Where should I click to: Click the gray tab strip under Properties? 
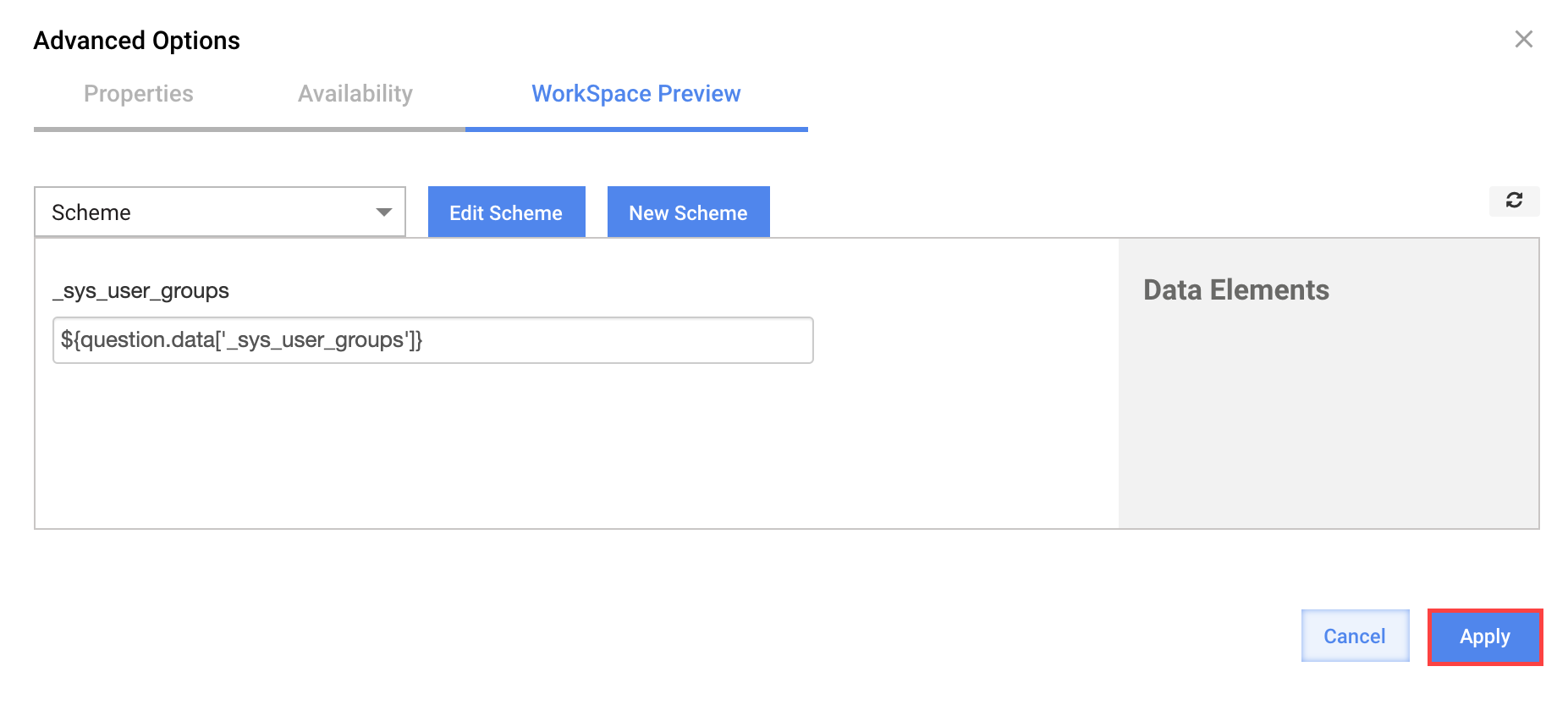(139, 129)
